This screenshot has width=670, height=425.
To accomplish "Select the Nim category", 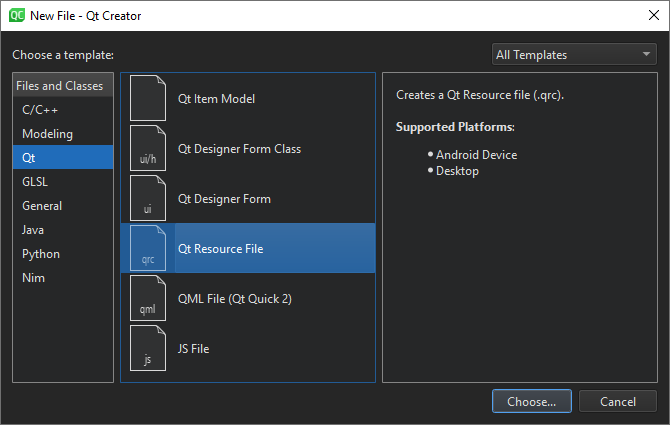I will [x=33, y=278].
